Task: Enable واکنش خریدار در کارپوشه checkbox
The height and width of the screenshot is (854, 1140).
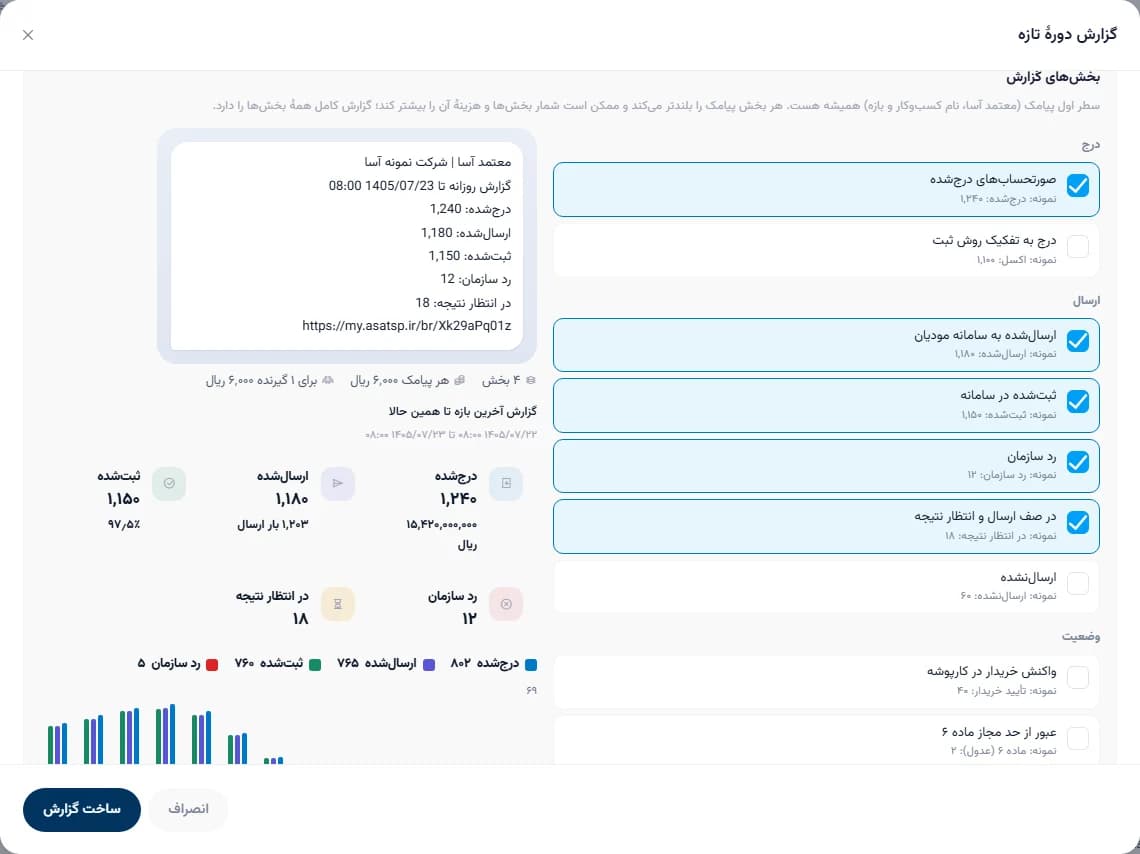Action: tap(1077, 677)
